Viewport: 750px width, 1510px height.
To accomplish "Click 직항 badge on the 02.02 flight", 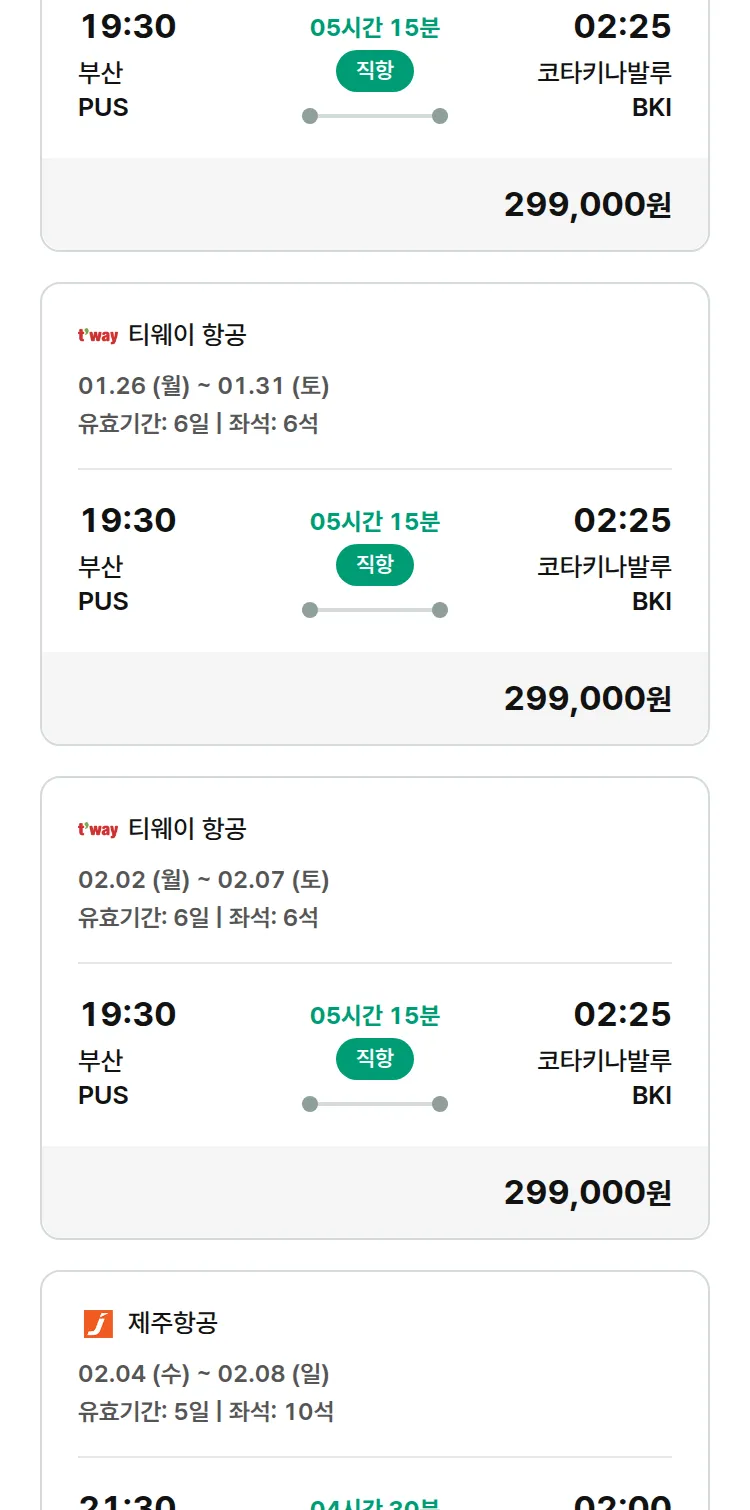I will pos(374,1059).
